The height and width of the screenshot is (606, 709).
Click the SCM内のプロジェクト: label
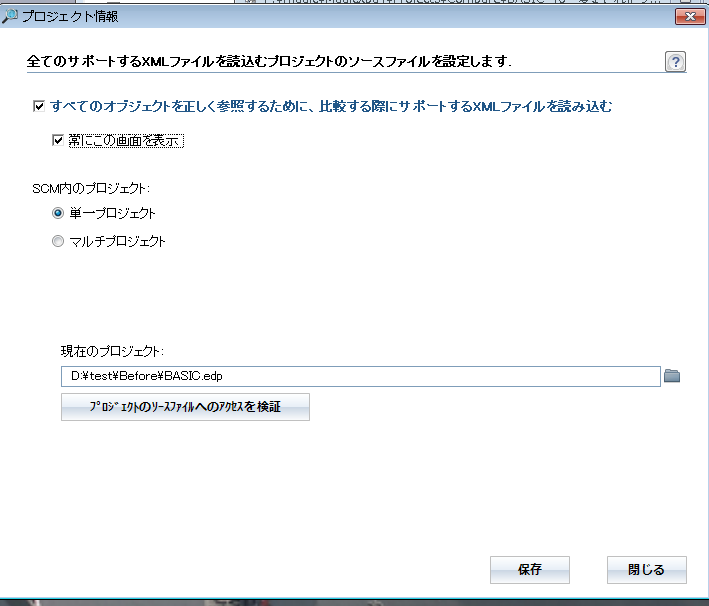91,189
